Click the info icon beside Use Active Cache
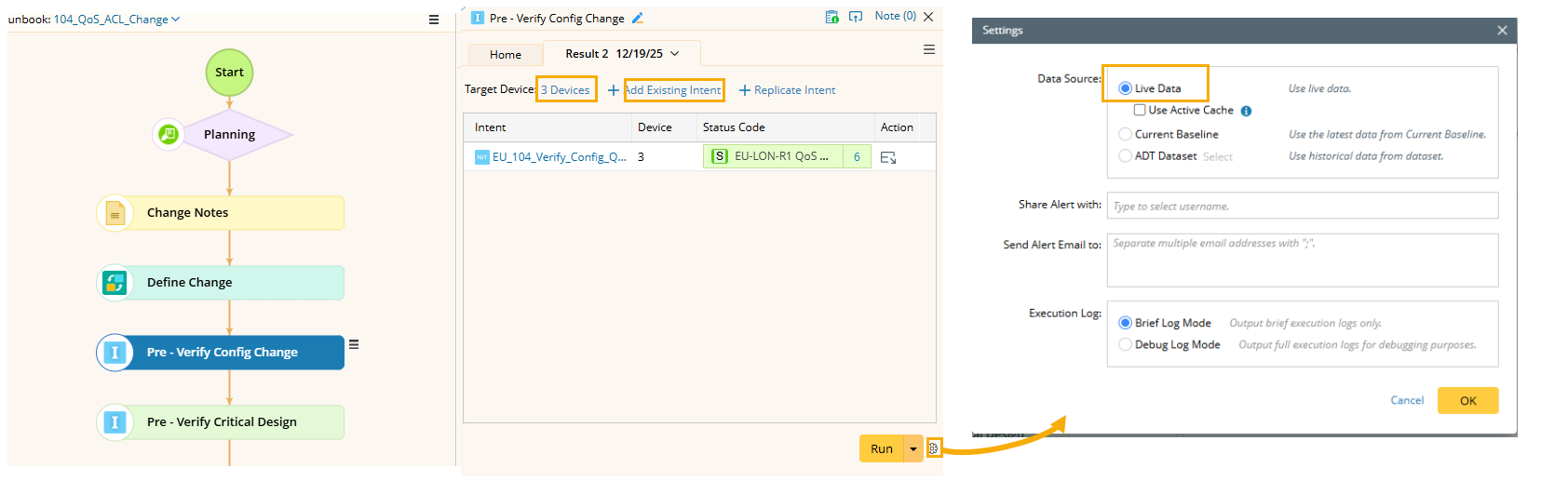This screenshot has height=481, width=1568. [x=1246, y=111]
